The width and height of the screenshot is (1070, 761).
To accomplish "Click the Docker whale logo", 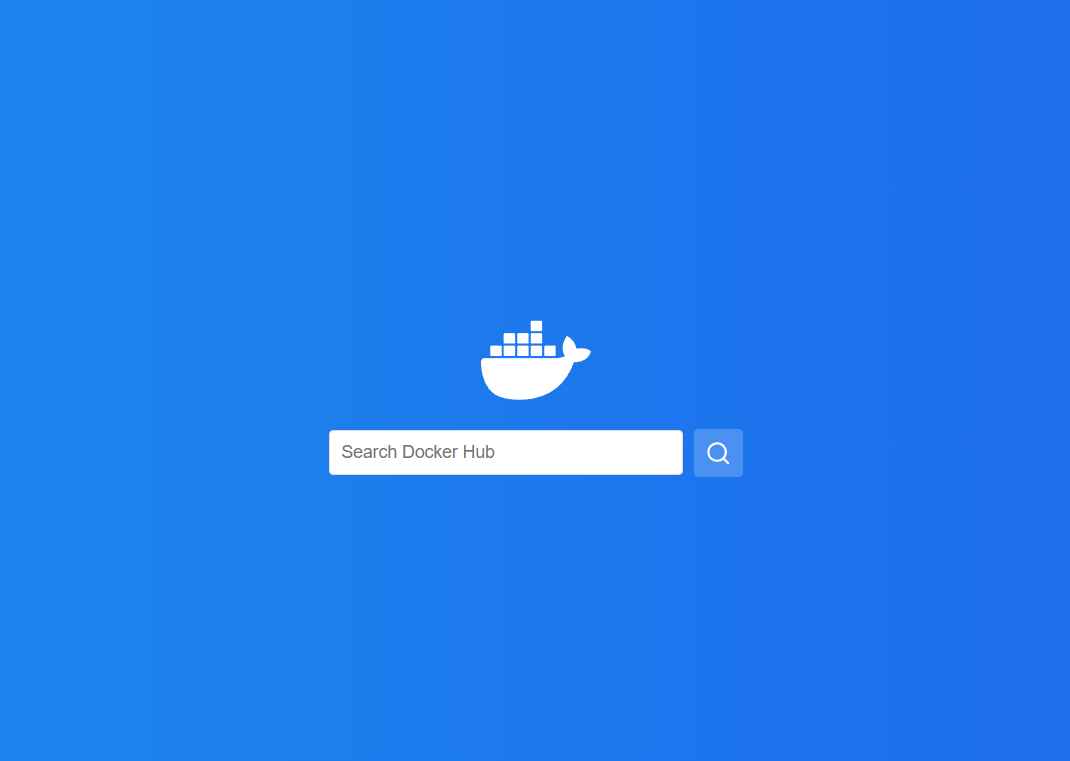I will 536,360.
